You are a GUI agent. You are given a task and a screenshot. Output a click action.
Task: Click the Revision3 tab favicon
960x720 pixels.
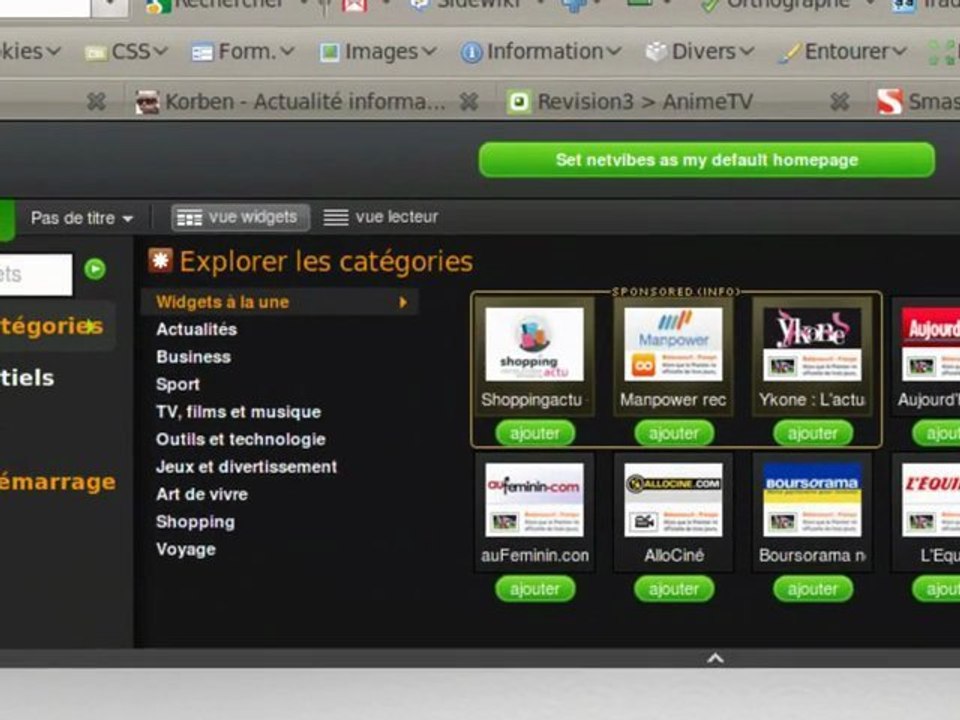(x=519, y=102)
